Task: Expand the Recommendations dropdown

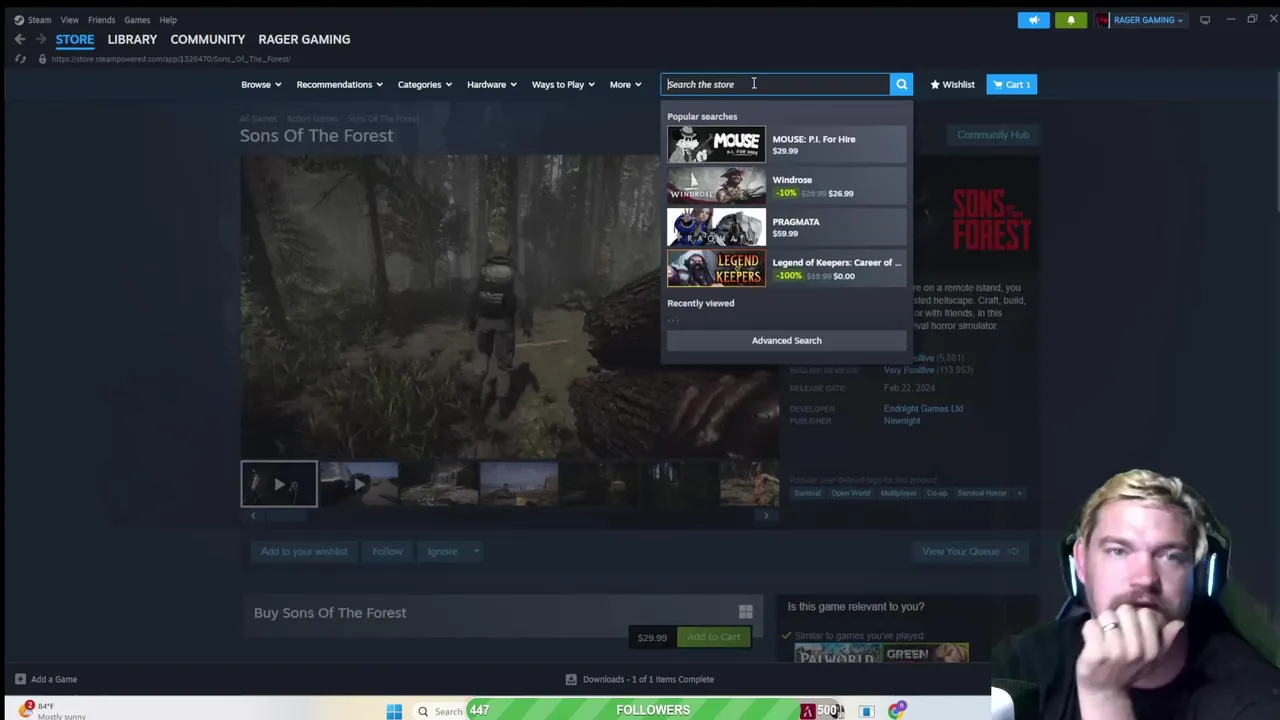Action: point(340,84)
